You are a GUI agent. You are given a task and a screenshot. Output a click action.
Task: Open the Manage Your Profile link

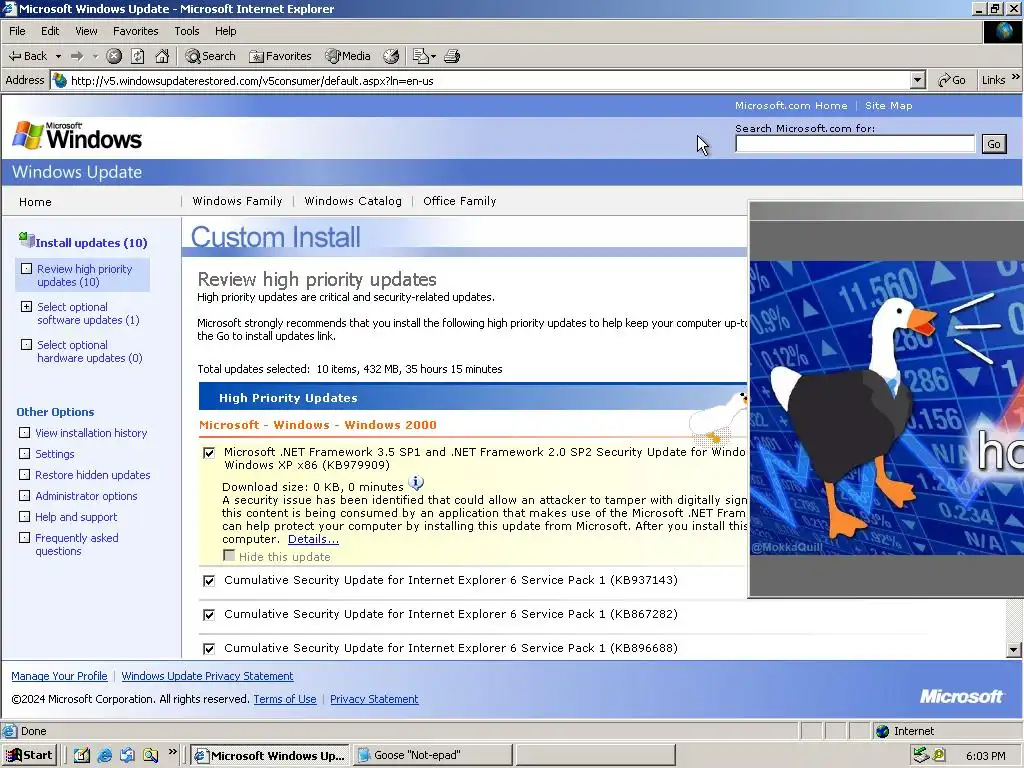(x=59, y=676)
